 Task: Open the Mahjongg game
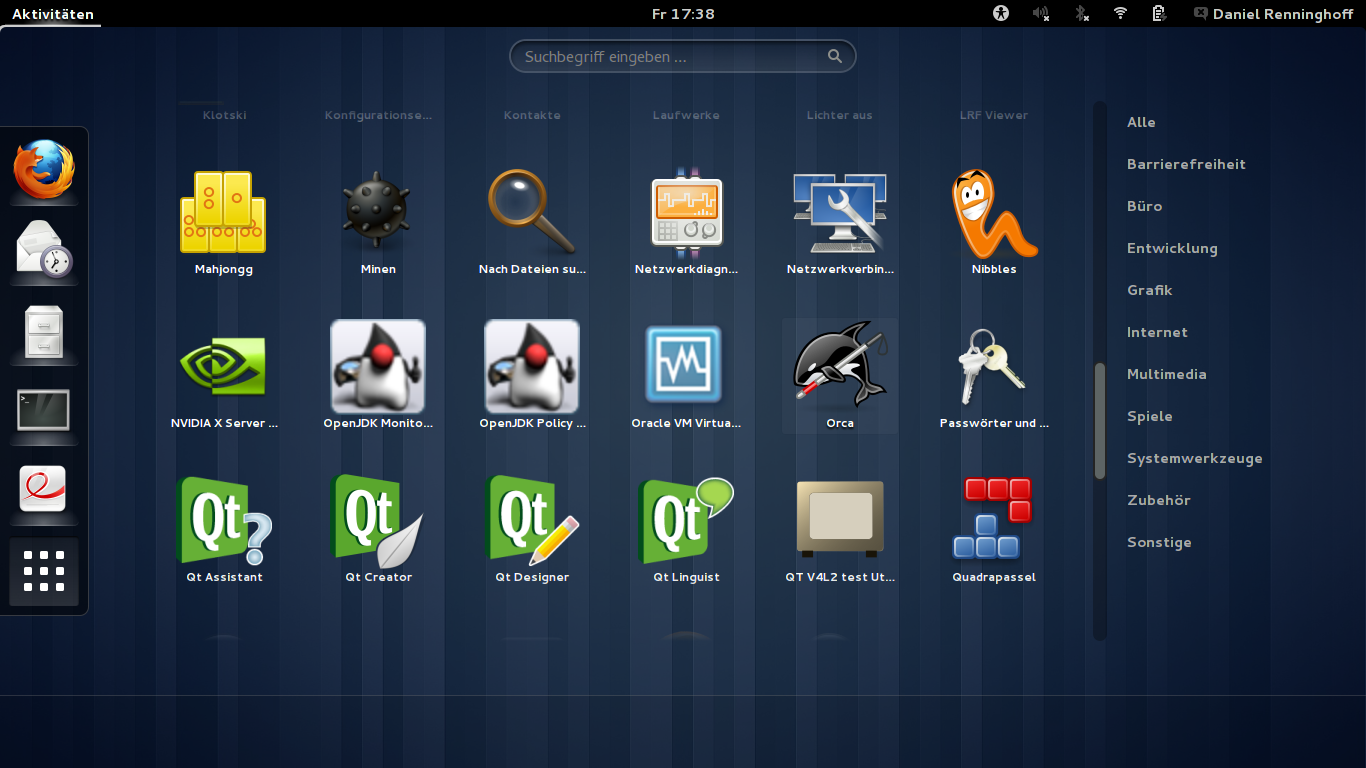223,213
